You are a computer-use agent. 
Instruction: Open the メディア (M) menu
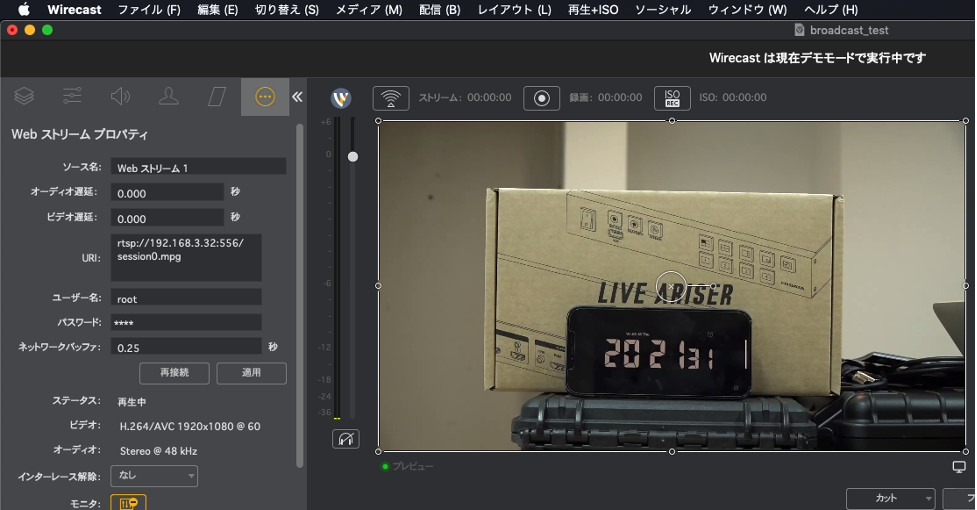click(368, 9)
